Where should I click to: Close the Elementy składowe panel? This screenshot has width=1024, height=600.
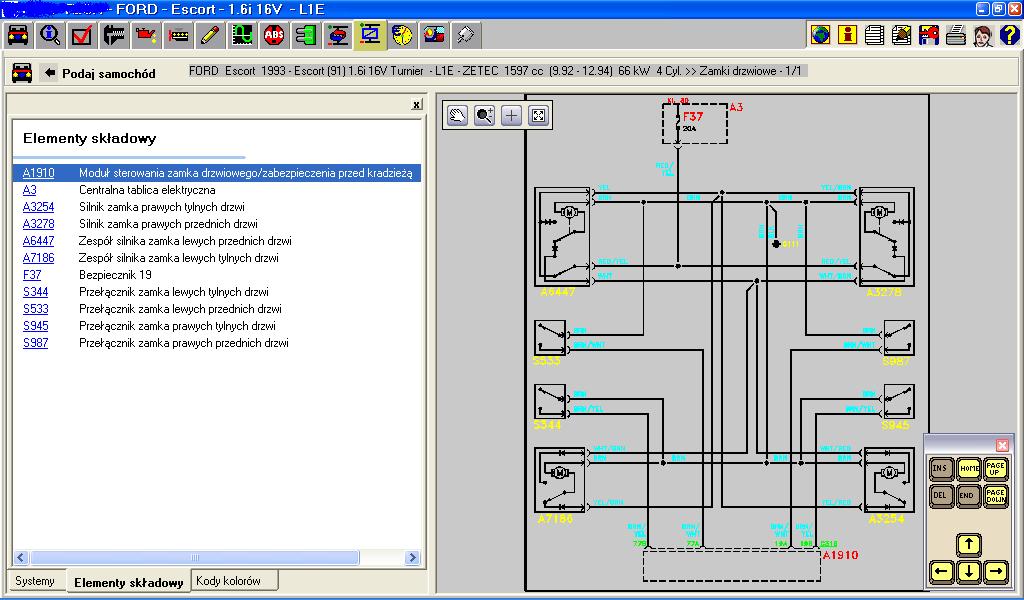coord(417,104)
